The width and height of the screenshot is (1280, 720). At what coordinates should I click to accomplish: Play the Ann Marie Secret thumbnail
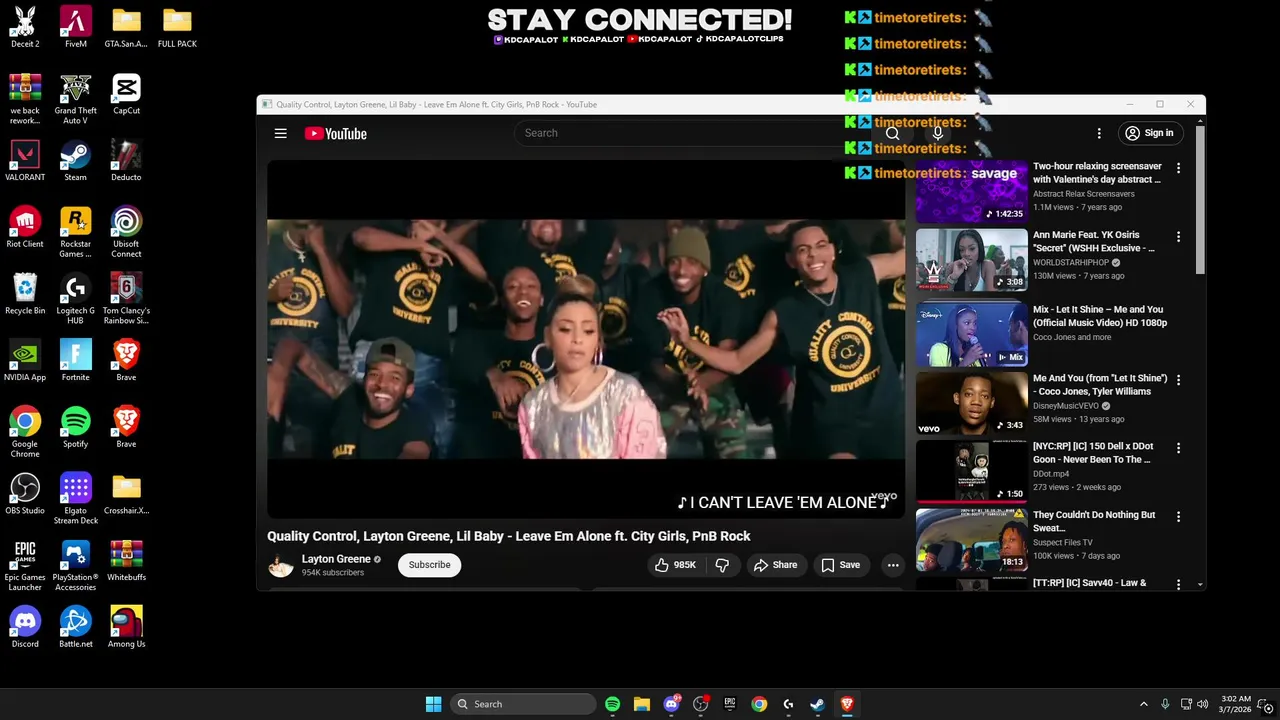[972, 260]
